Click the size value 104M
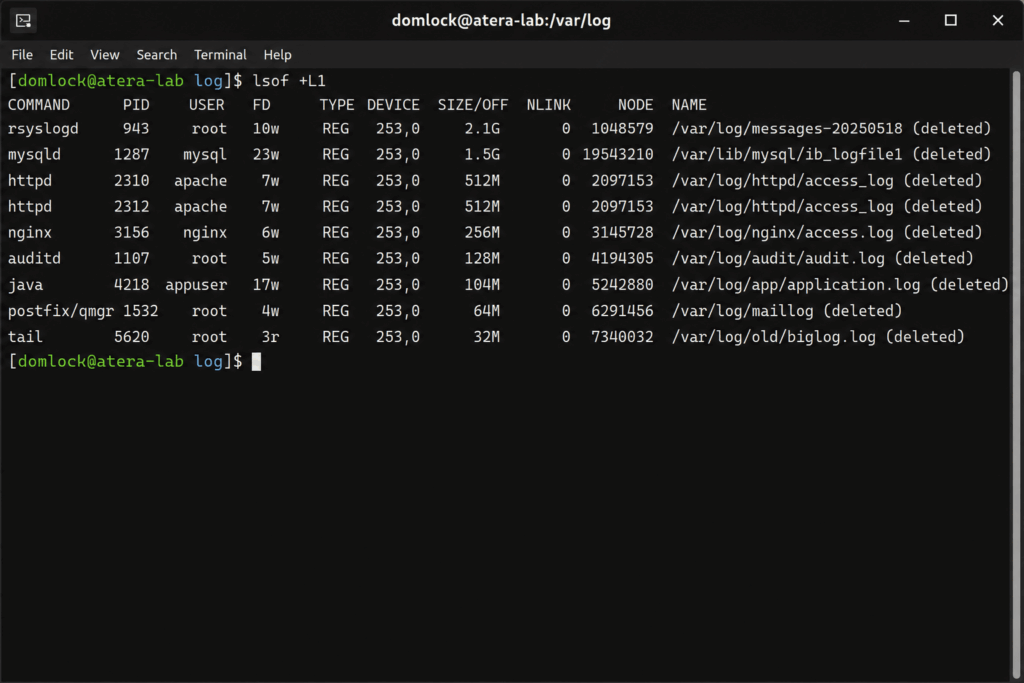 (482, 285)
